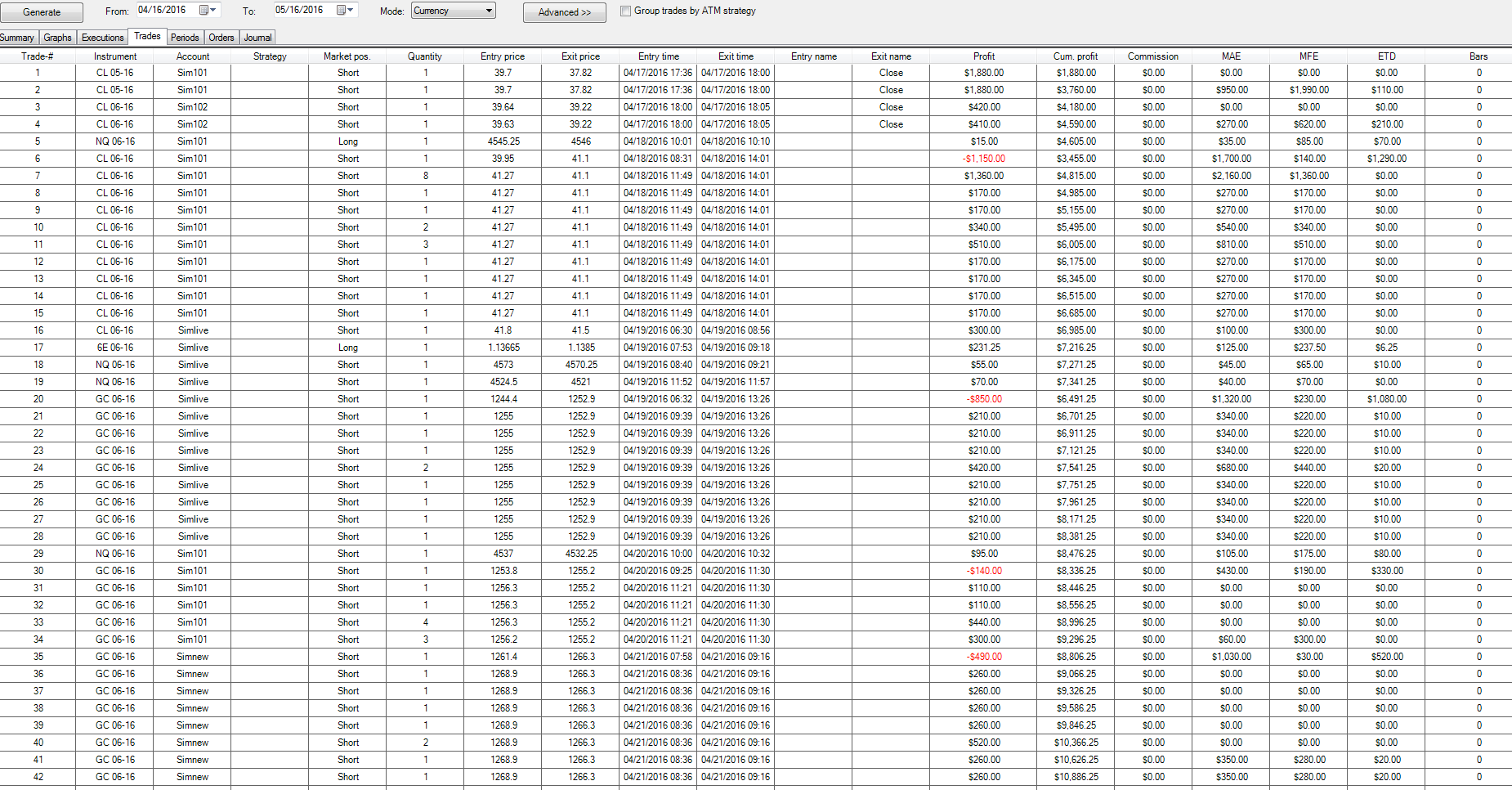
Task: Select the Trades tab
Action: pos(147,36)
